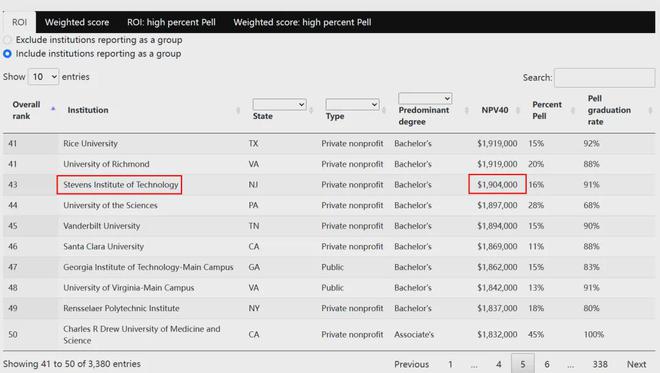Screen dimensions: 660x373
Task: Select Include institutions reporting as a group
Action: [x=7, y=54]
